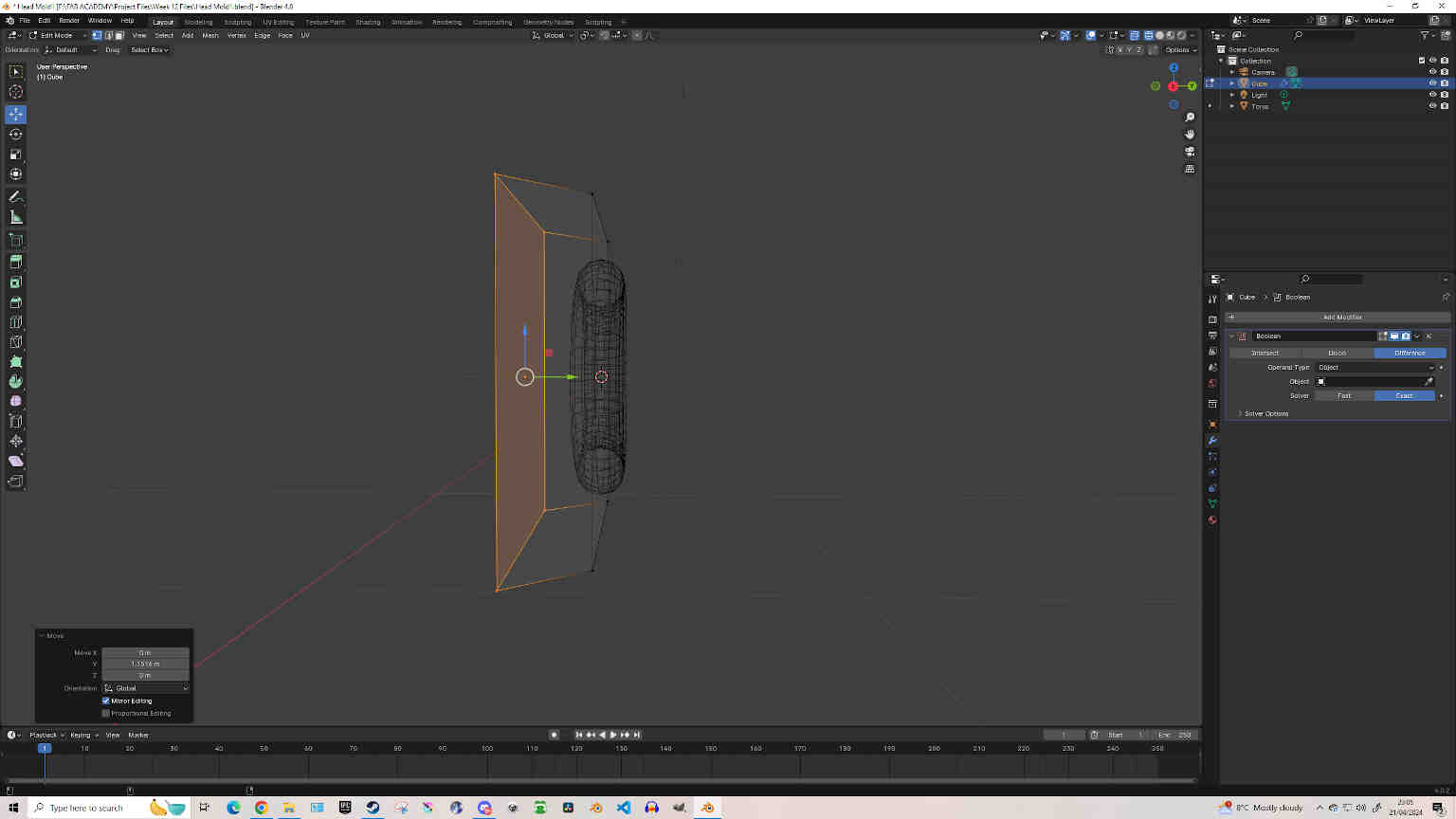Viewport: 1456px width, 819px height.
Task: Open the Modifiers wrench properties tab
Action: click(1212, 441)
